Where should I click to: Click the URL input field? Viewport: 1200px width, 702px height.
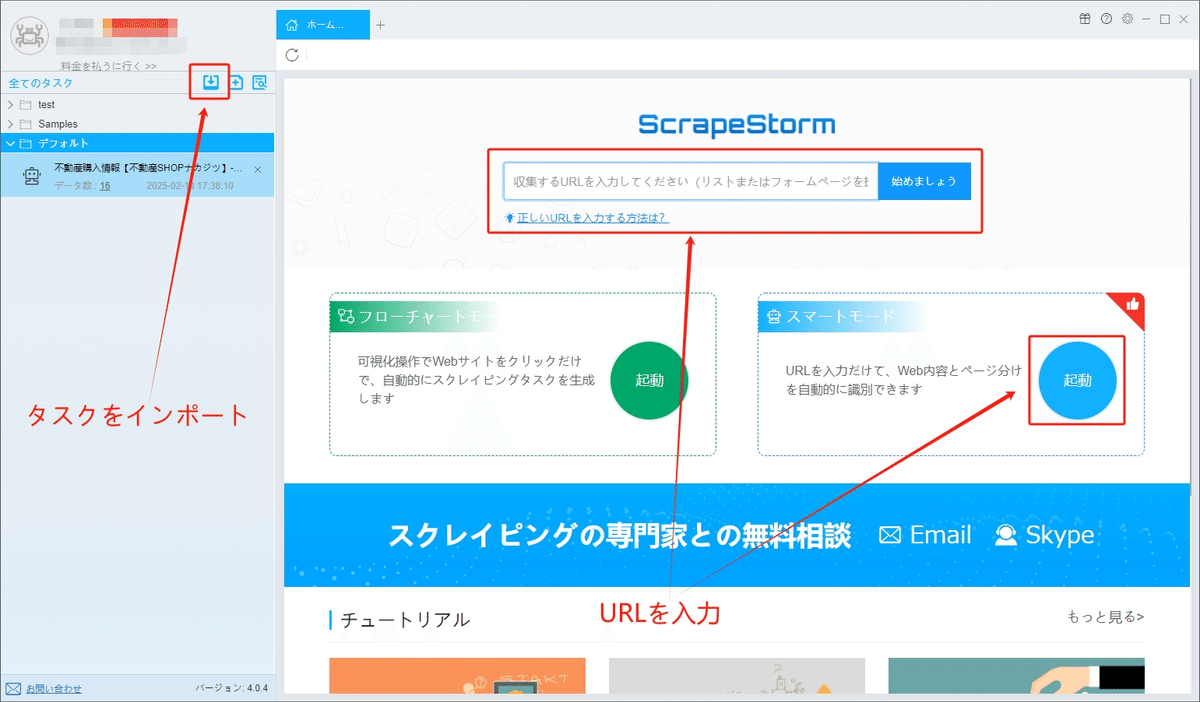(691, 181)
